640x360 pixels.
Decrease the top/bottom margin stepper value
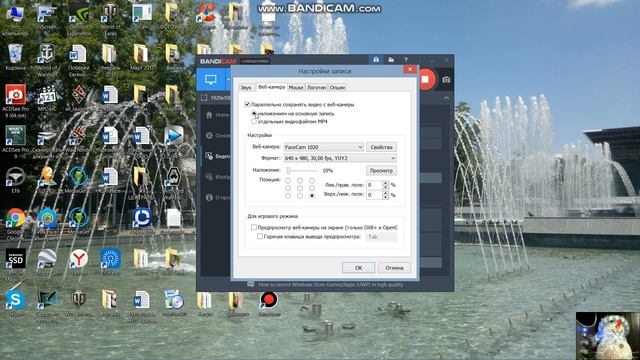(x=385, y=197)
